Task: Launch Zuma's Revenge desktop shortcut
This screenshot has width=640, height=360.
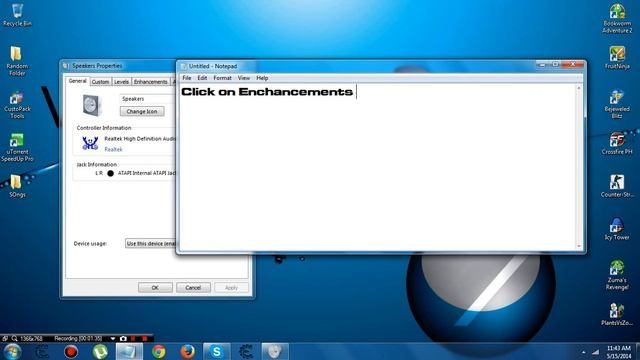Action: pos(617,276)
